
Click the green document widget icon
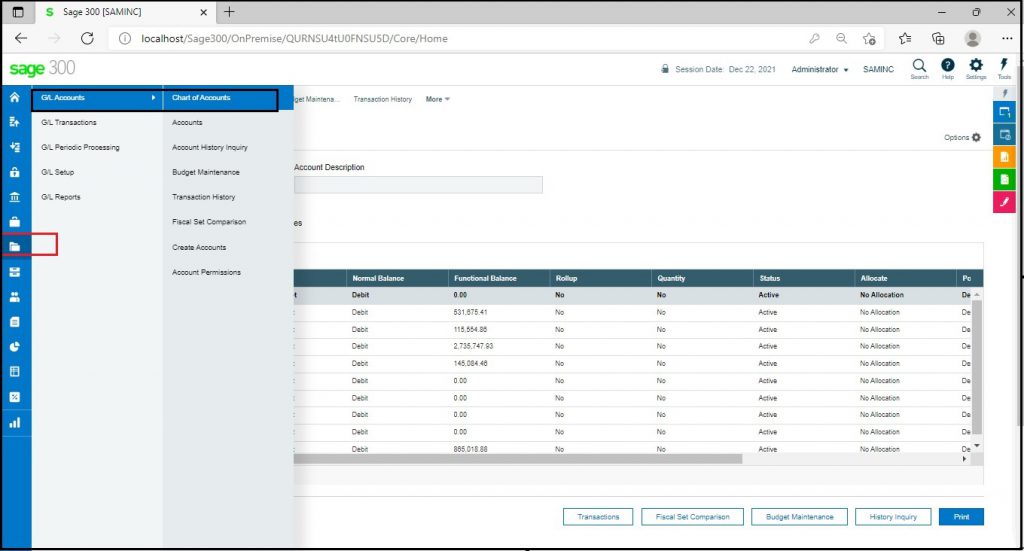click(1004, 179)
